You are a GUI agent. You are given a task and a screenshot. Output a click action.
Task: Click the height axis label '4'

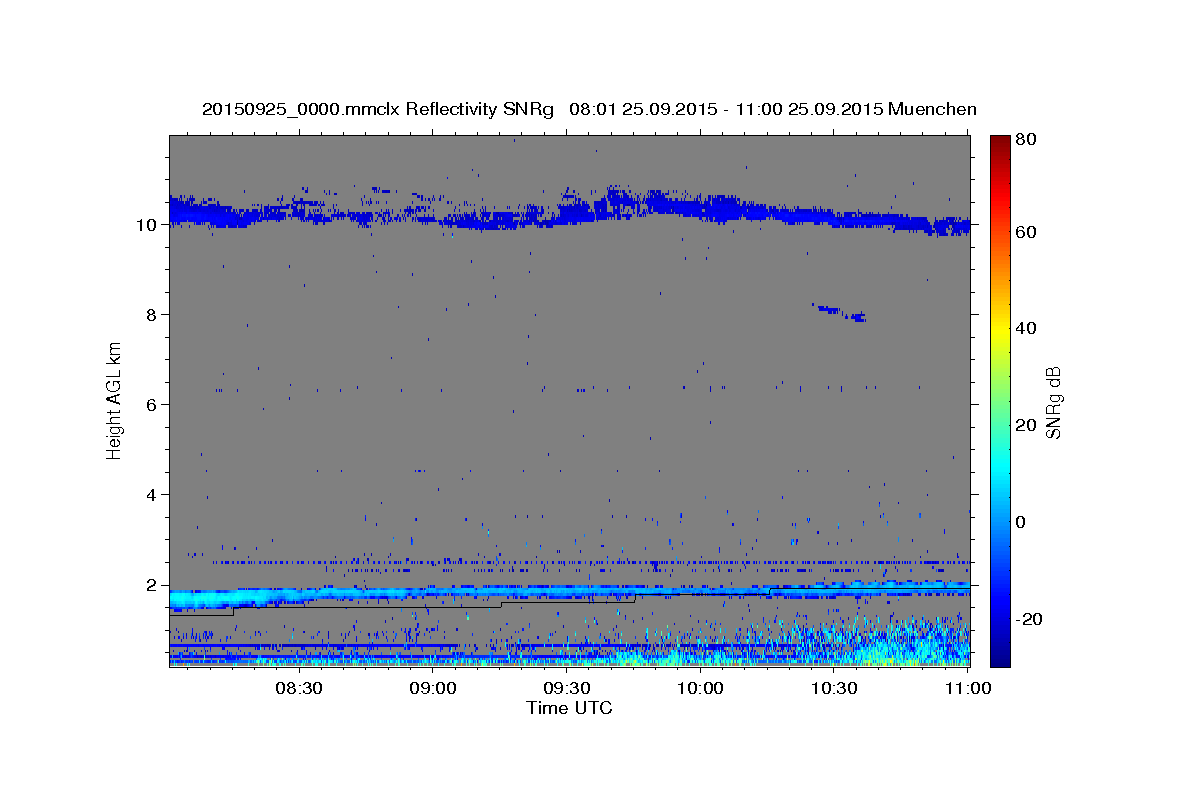151,494
